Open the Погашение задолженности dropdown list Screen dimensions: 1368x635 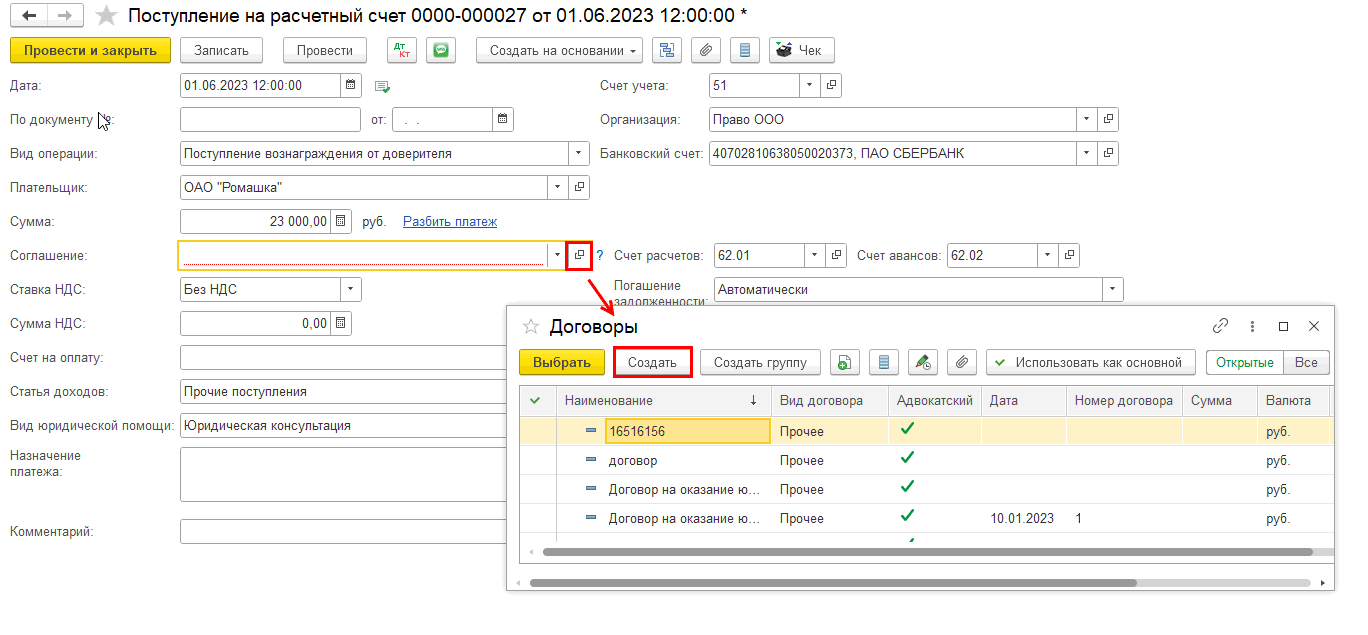tap(1111, 290)
